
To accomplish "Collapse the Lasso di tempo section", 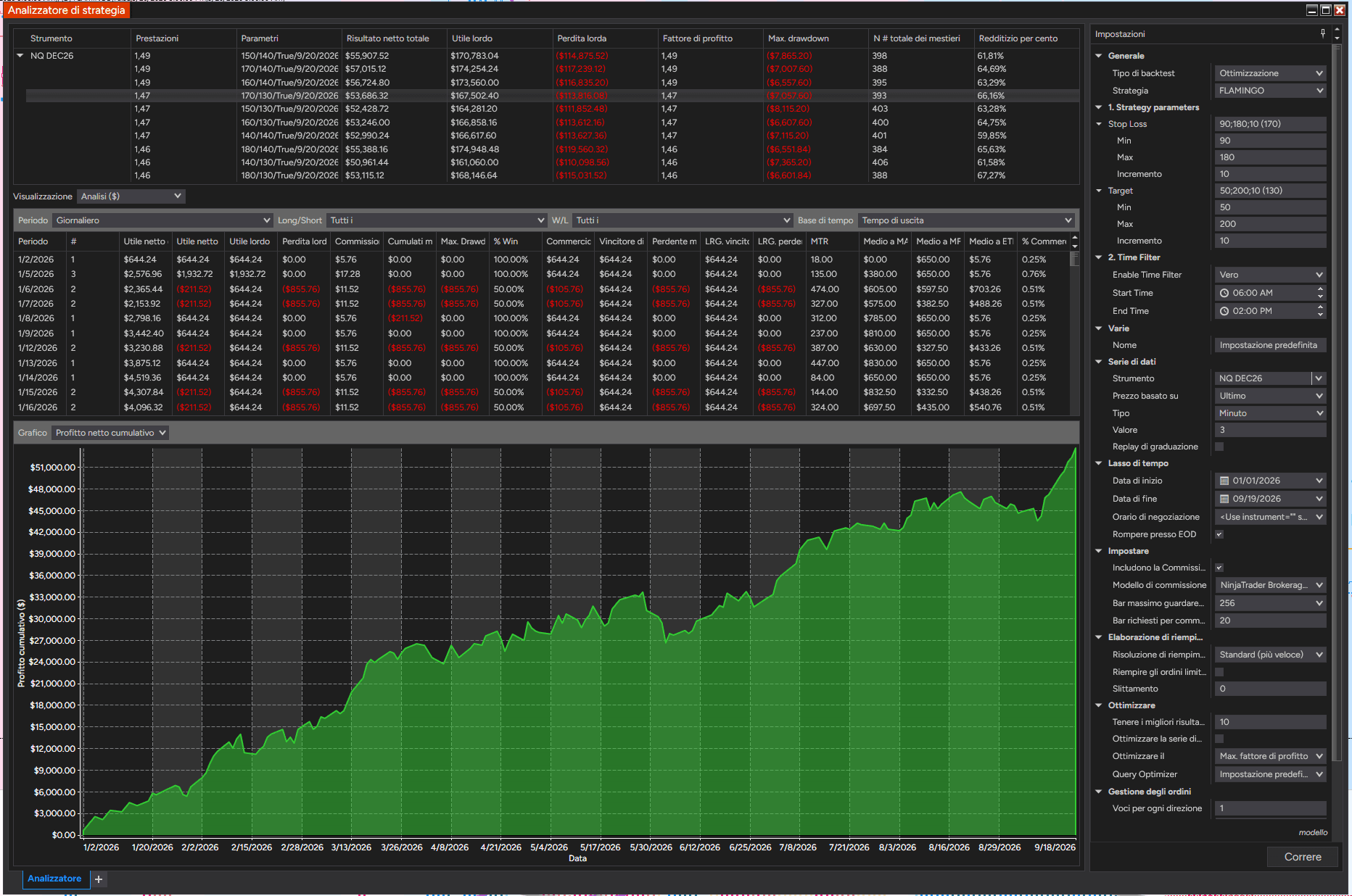I will coord(1099,463).
